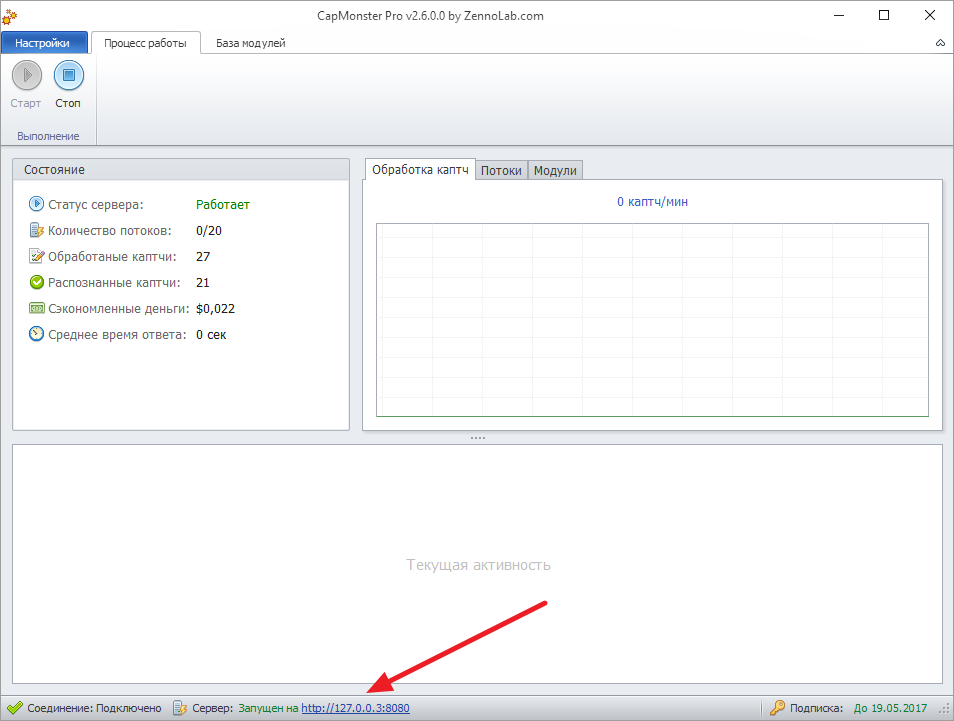Click the 0 каптч/мин chart title
Viewport: 954px width, 721px height.
click(652, 202)
